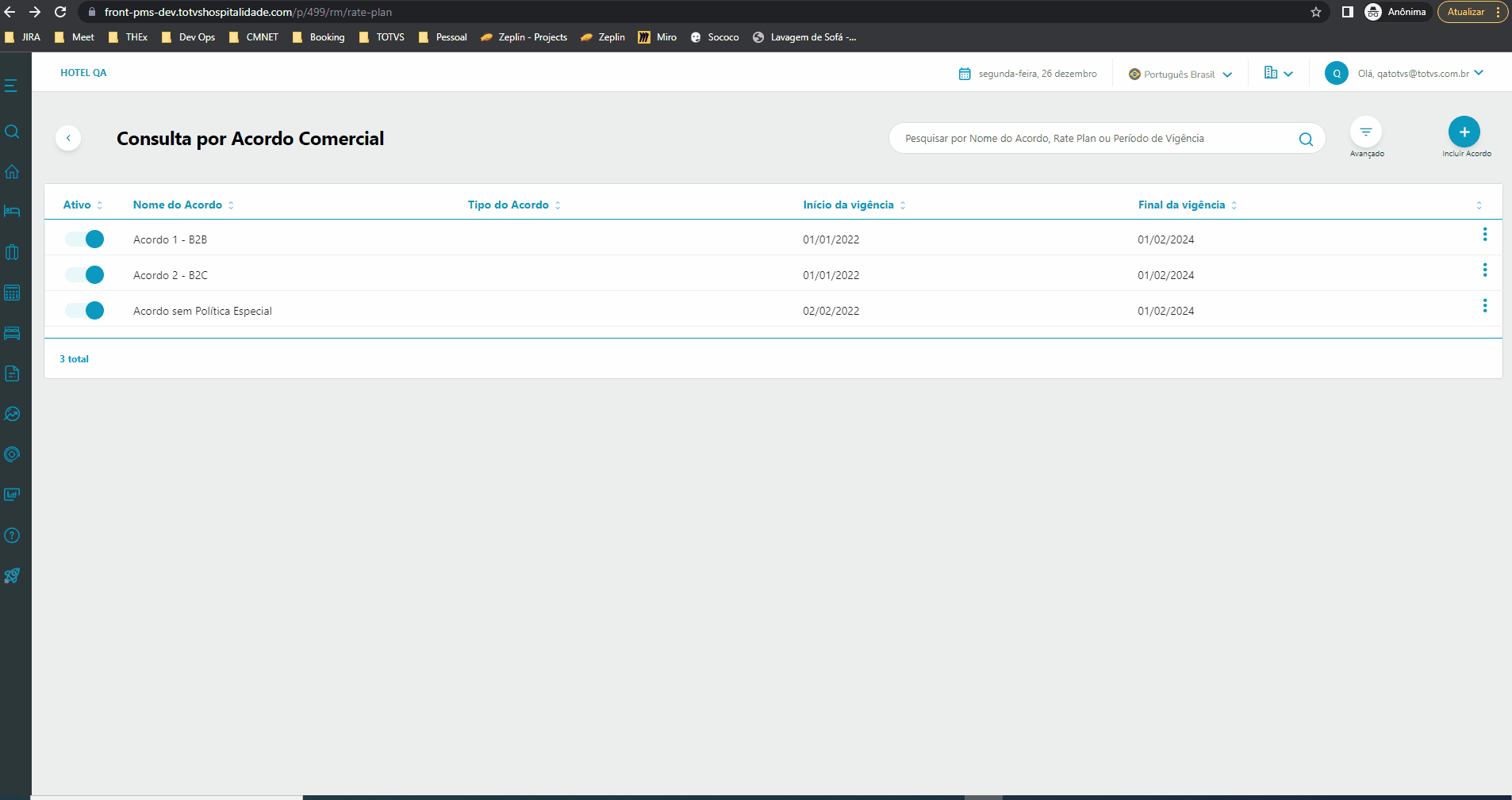
Task: Click the magnifier in search field
Action: [x=1306, y=139]
